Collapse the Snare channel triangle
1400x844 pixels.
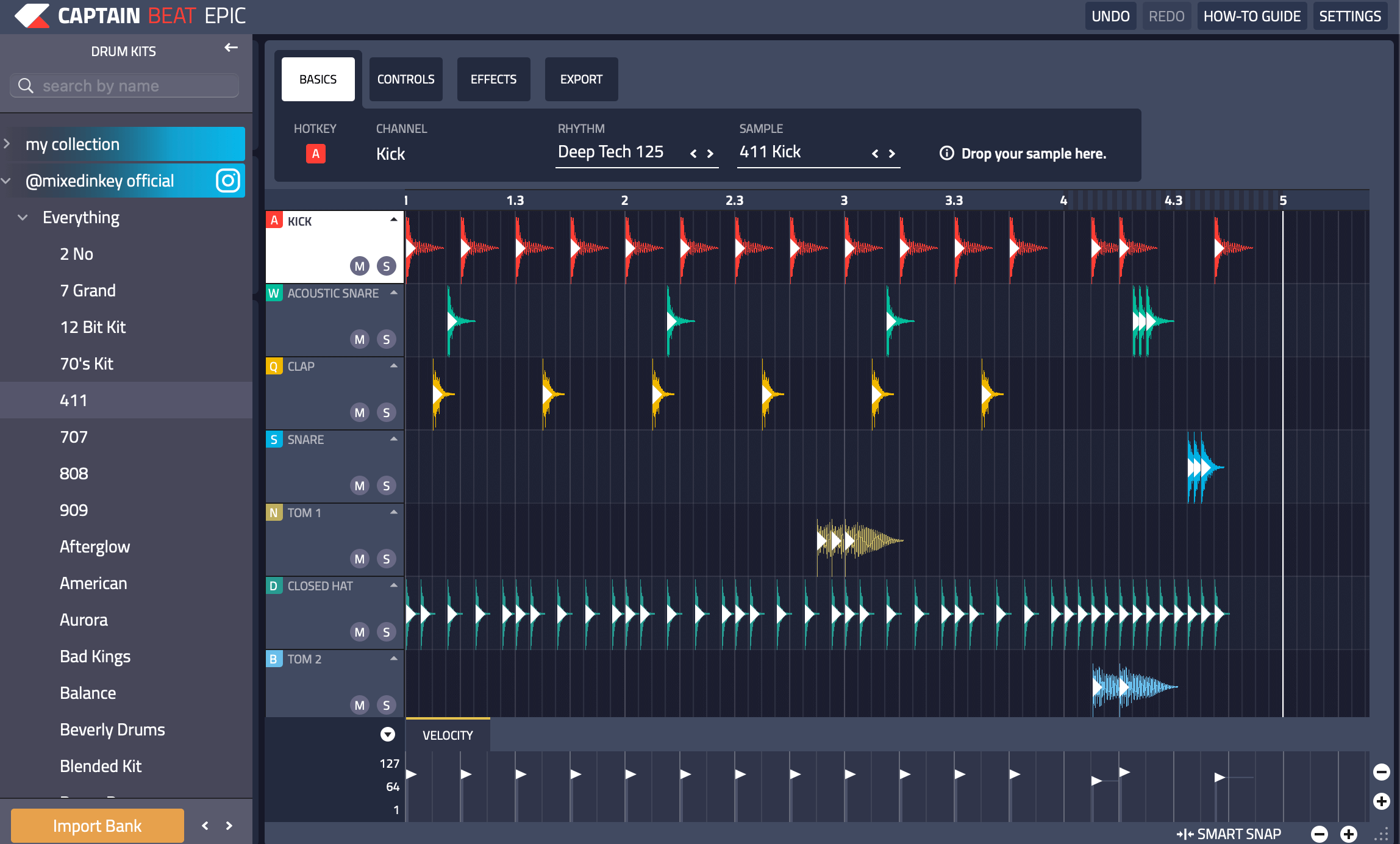394,438
